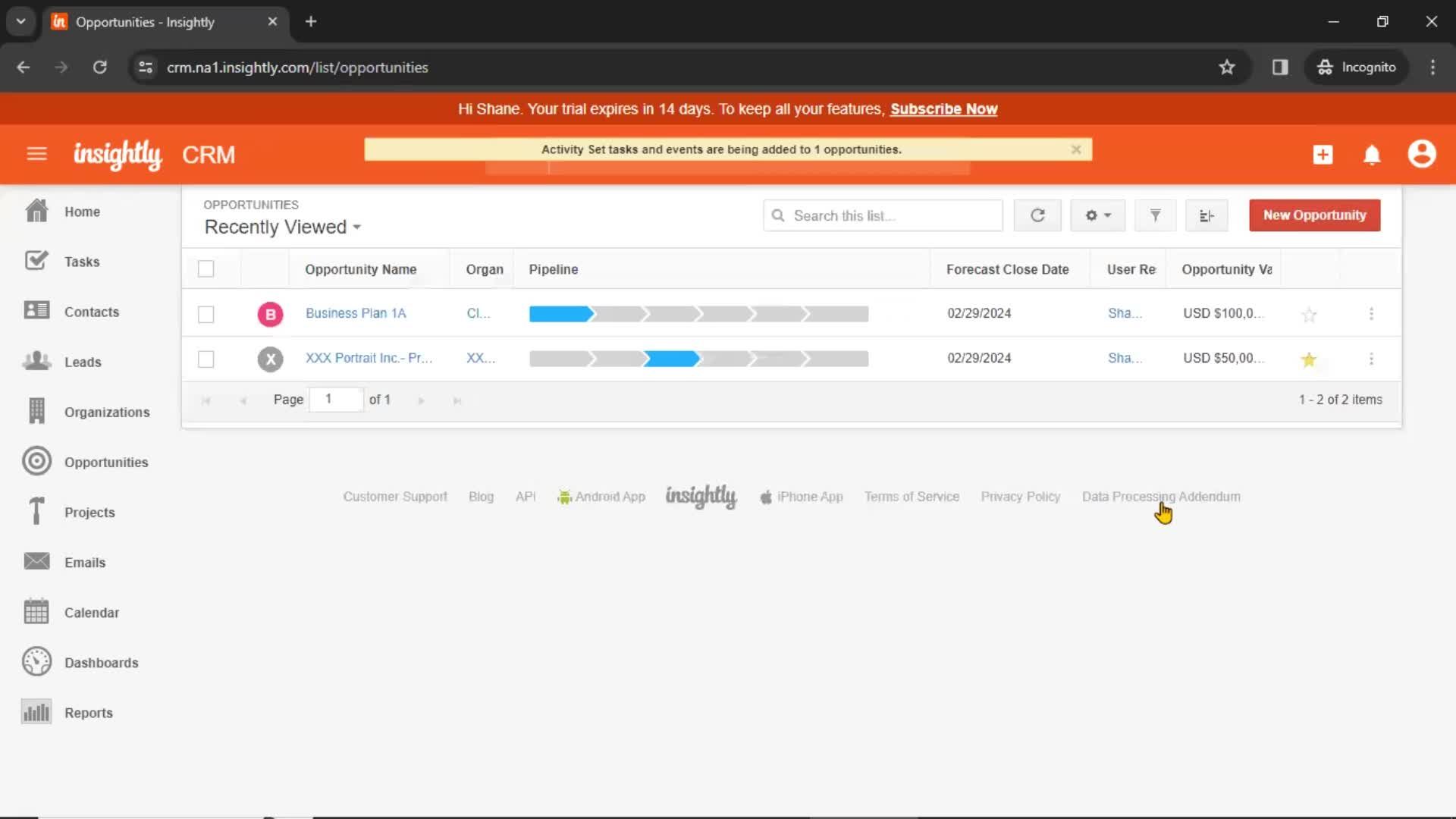Sort by the Pipeline column header

(x=553, y=269)
